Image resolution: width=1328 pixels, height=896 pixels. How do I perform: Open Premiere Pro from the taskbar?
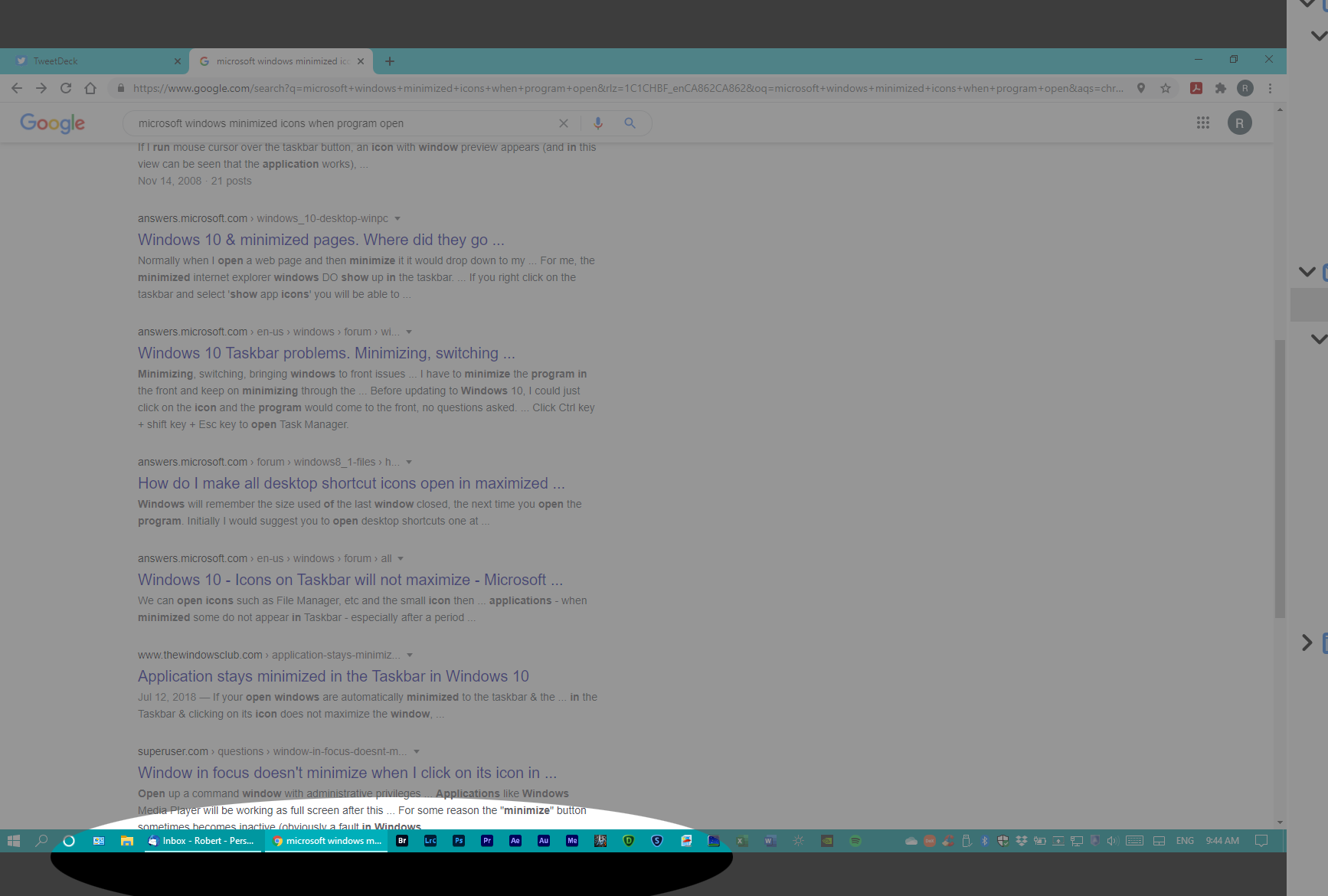pyautogui.click(x=487, y=841)
